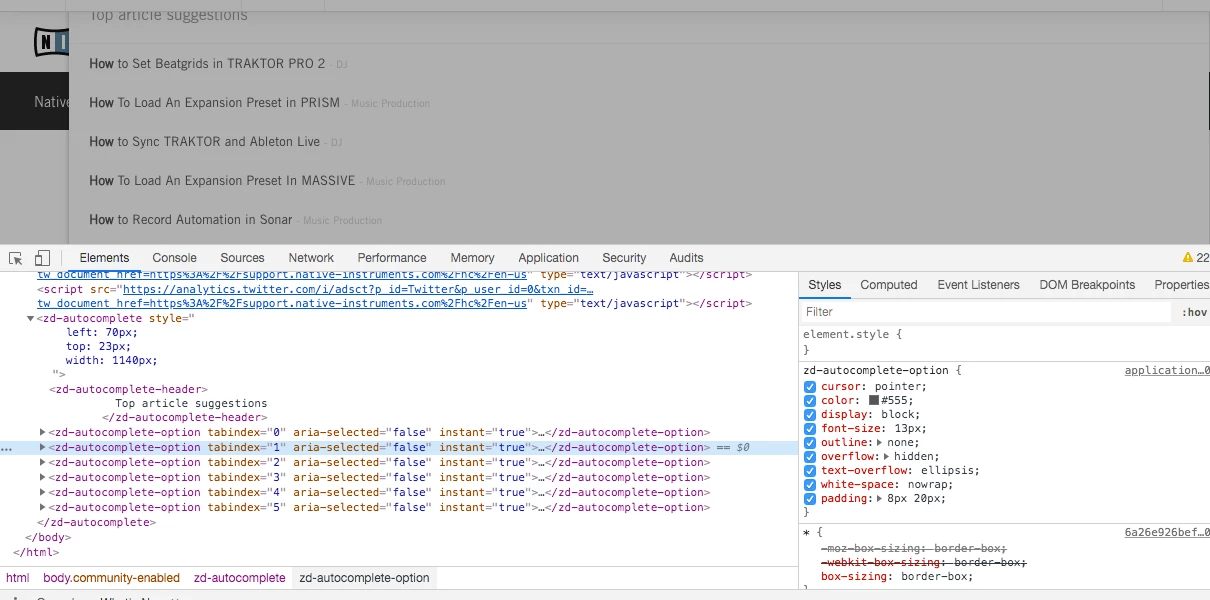Open suggestion How To Load An Expansion Preset in PRISM
This screenshot has height=600, width=1210.
215,102
